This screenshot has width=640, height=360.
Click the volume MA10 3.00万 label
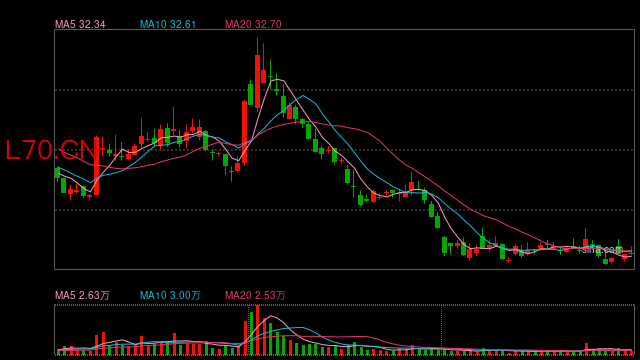[170, 295]
